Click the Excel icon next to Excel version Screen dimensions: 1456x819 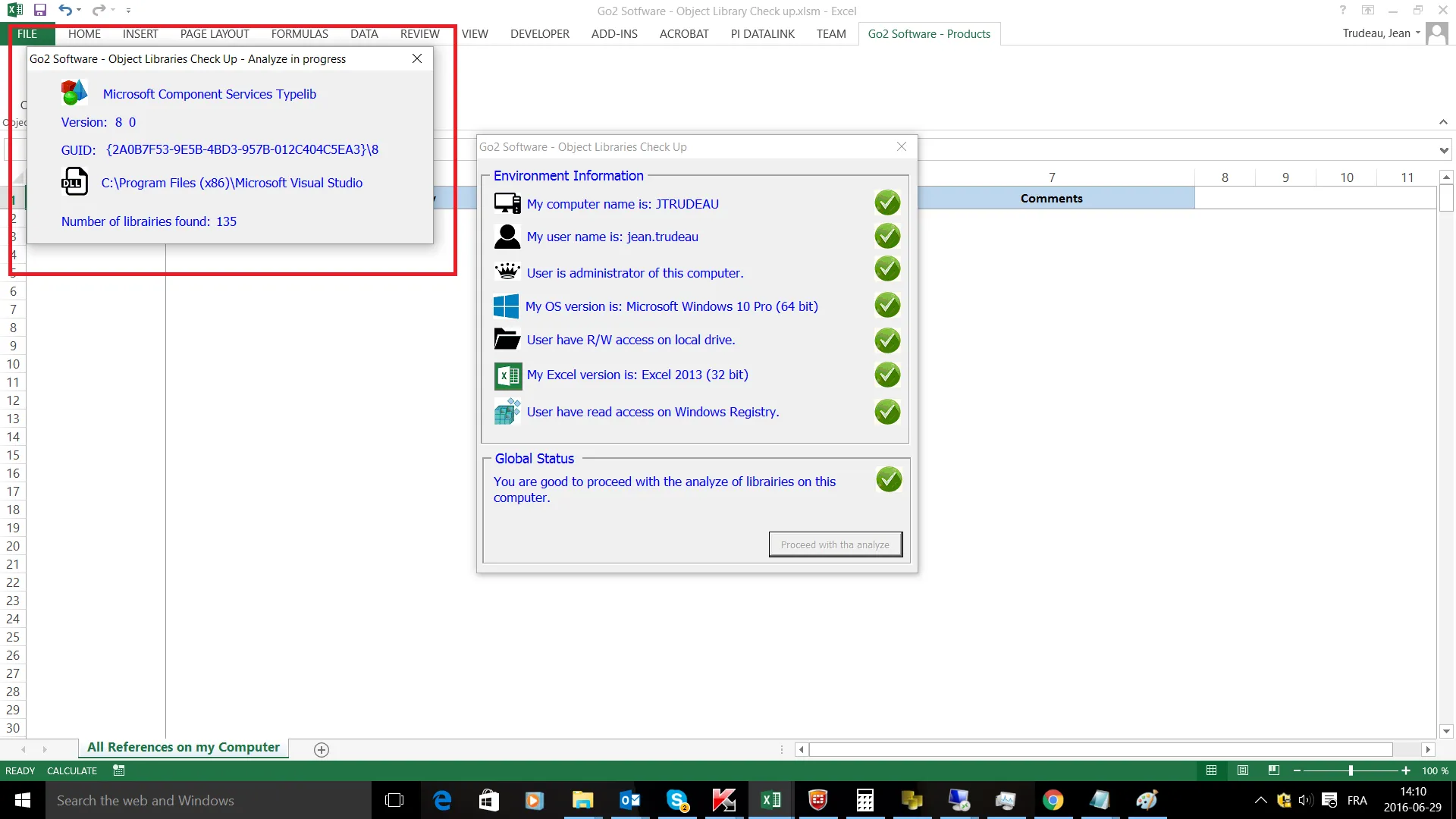tap(507, 375)
